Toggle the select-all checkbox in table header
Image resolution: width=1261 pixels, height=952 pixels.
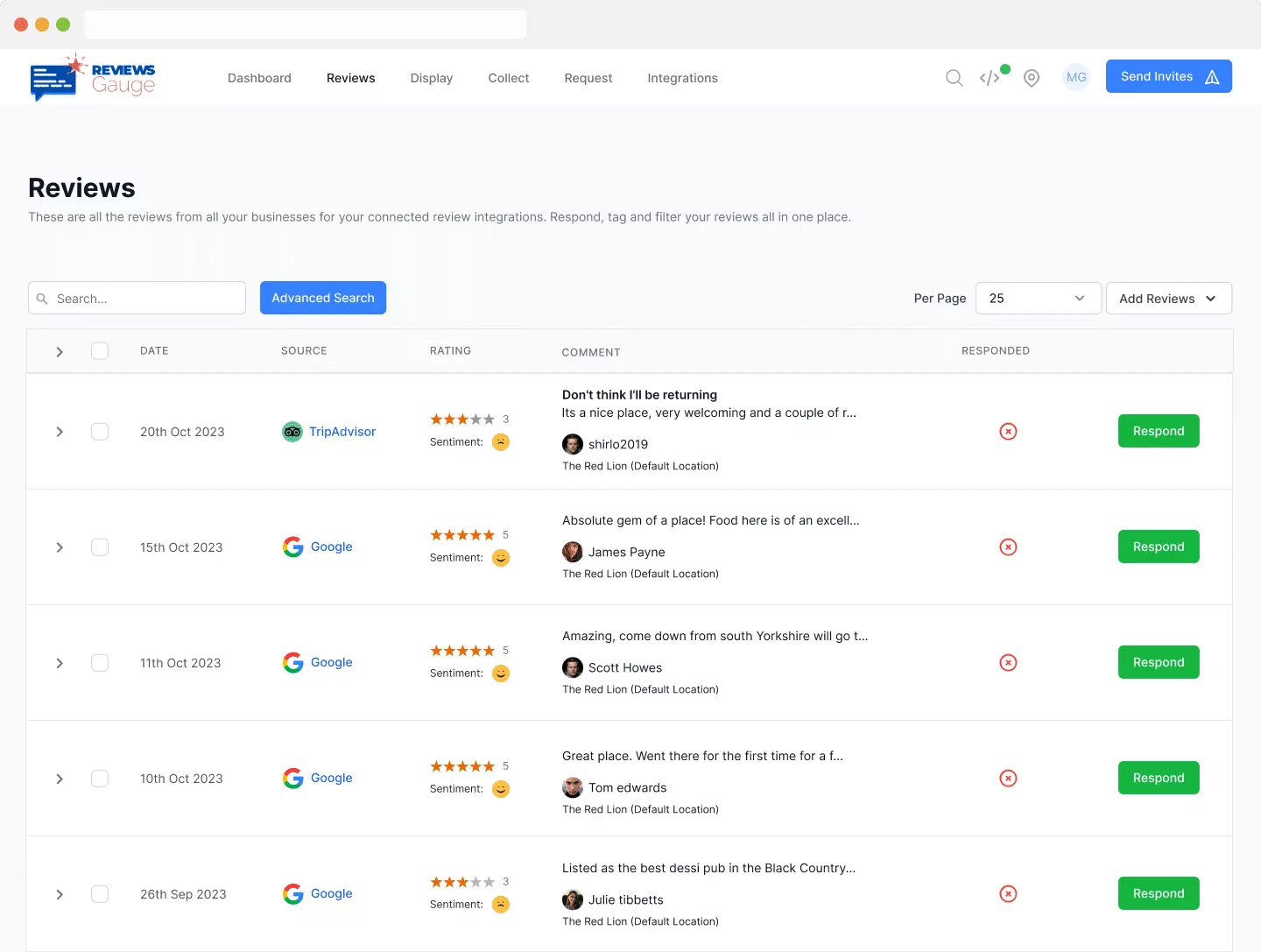[100, 351]
